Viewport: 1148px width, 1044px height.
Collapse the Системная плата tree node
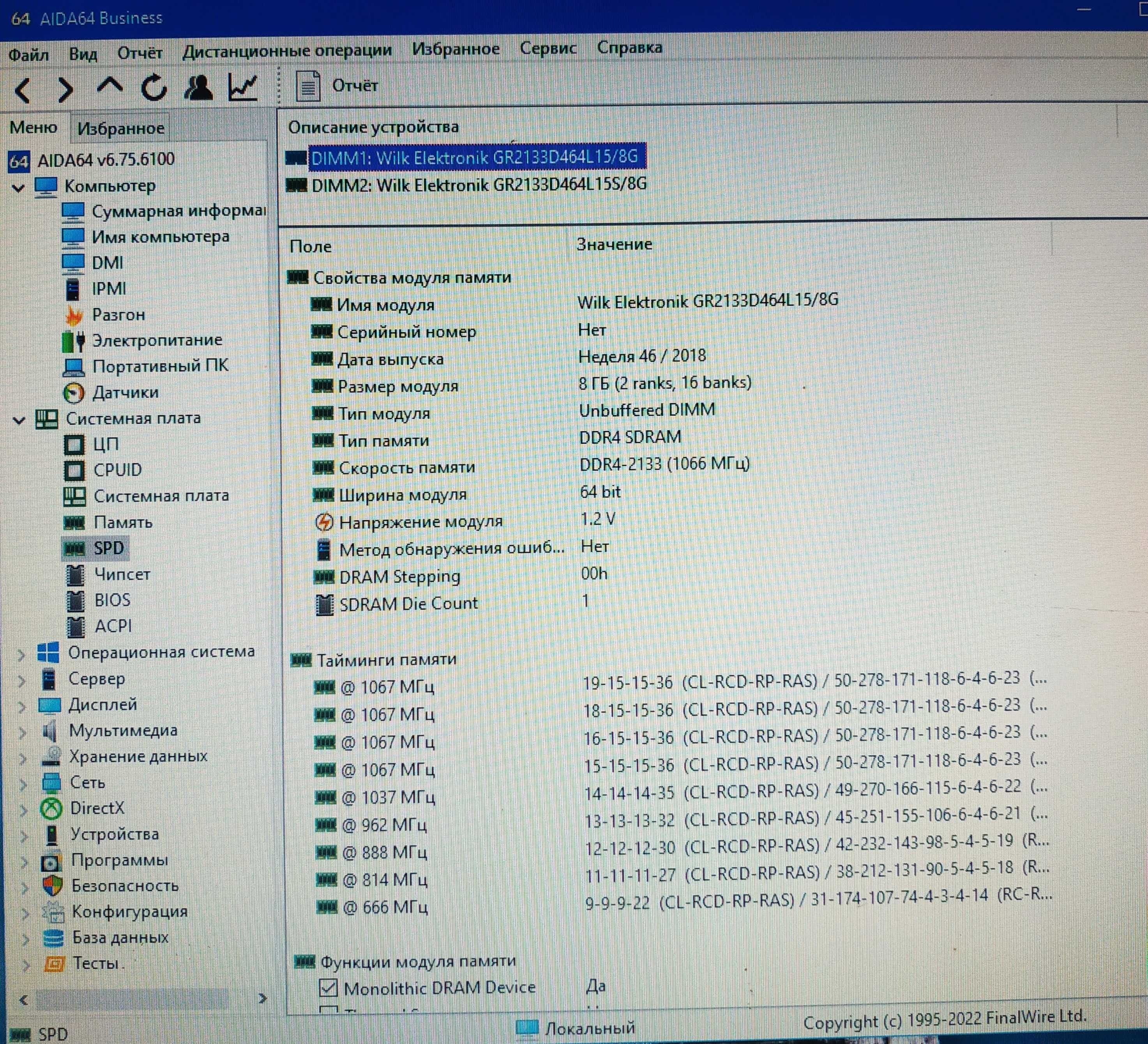click(19, 420)
